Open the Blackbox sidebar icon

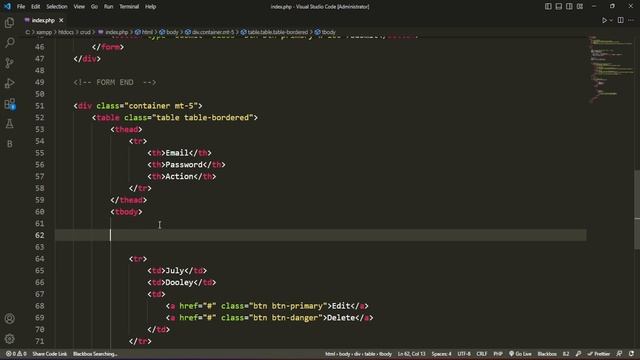tap(9, 144)
